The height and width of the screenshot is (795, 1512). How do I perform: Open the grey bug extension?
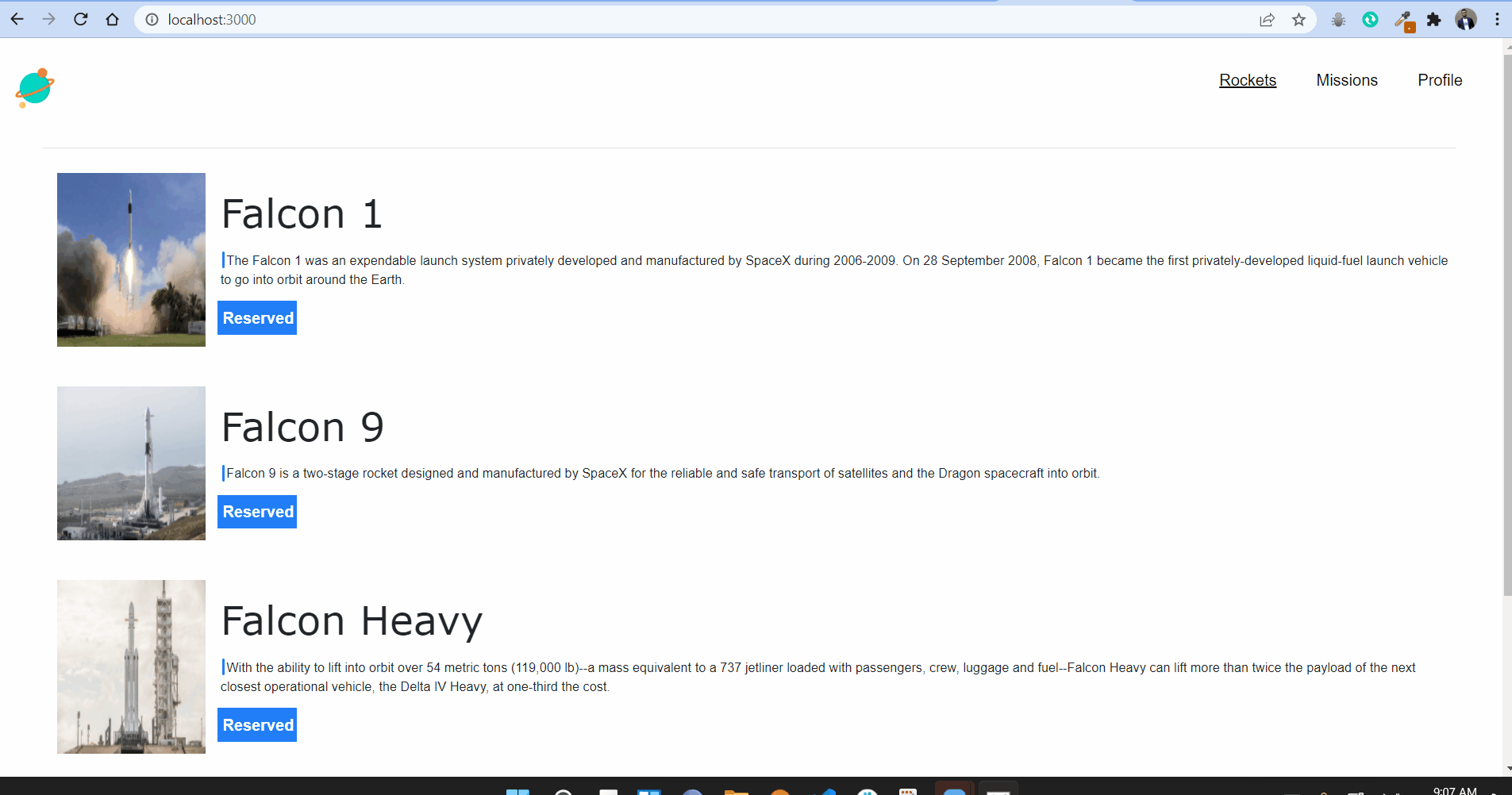pos(1338,20)
